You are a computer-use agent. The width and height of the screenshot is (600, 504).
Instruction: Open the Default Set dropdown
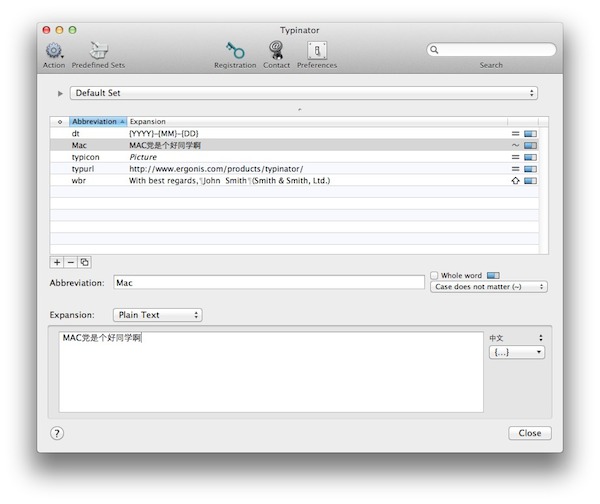(x=304, y=93)
